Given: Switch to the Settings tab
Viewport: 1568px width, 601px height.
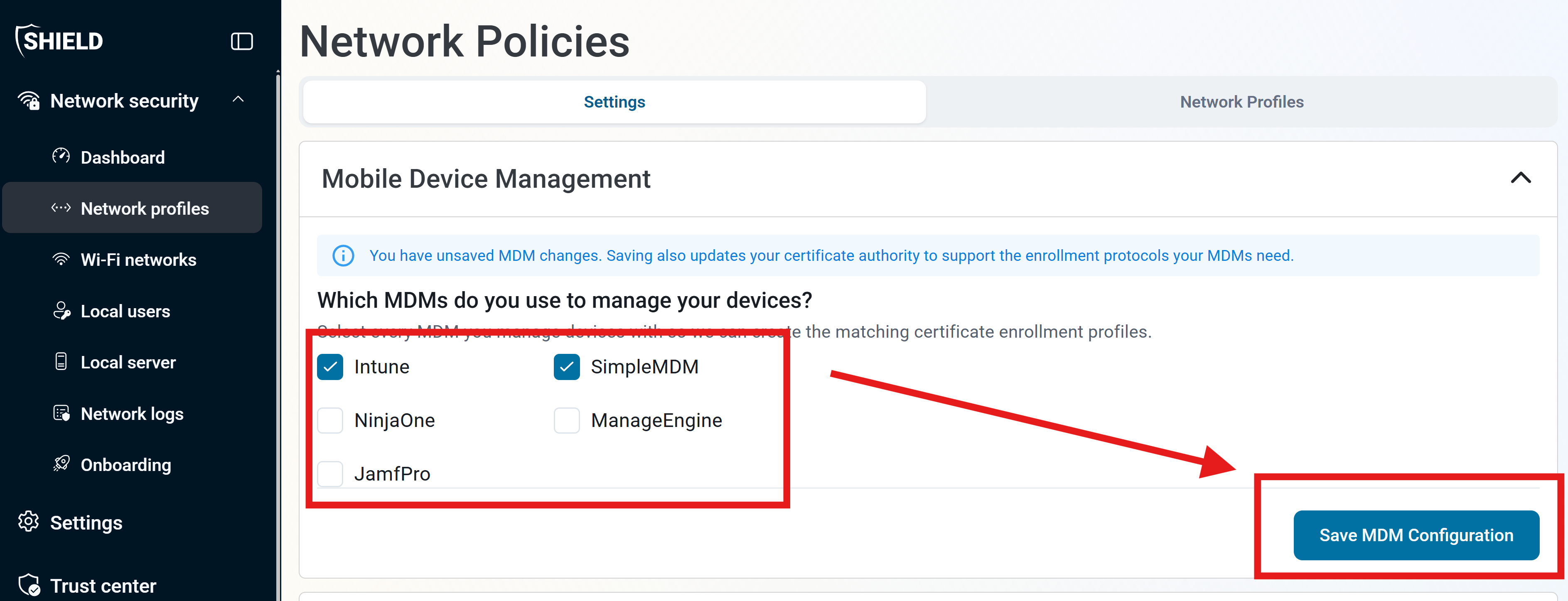Looking at the screenshot, I should [x=614, y=102].
